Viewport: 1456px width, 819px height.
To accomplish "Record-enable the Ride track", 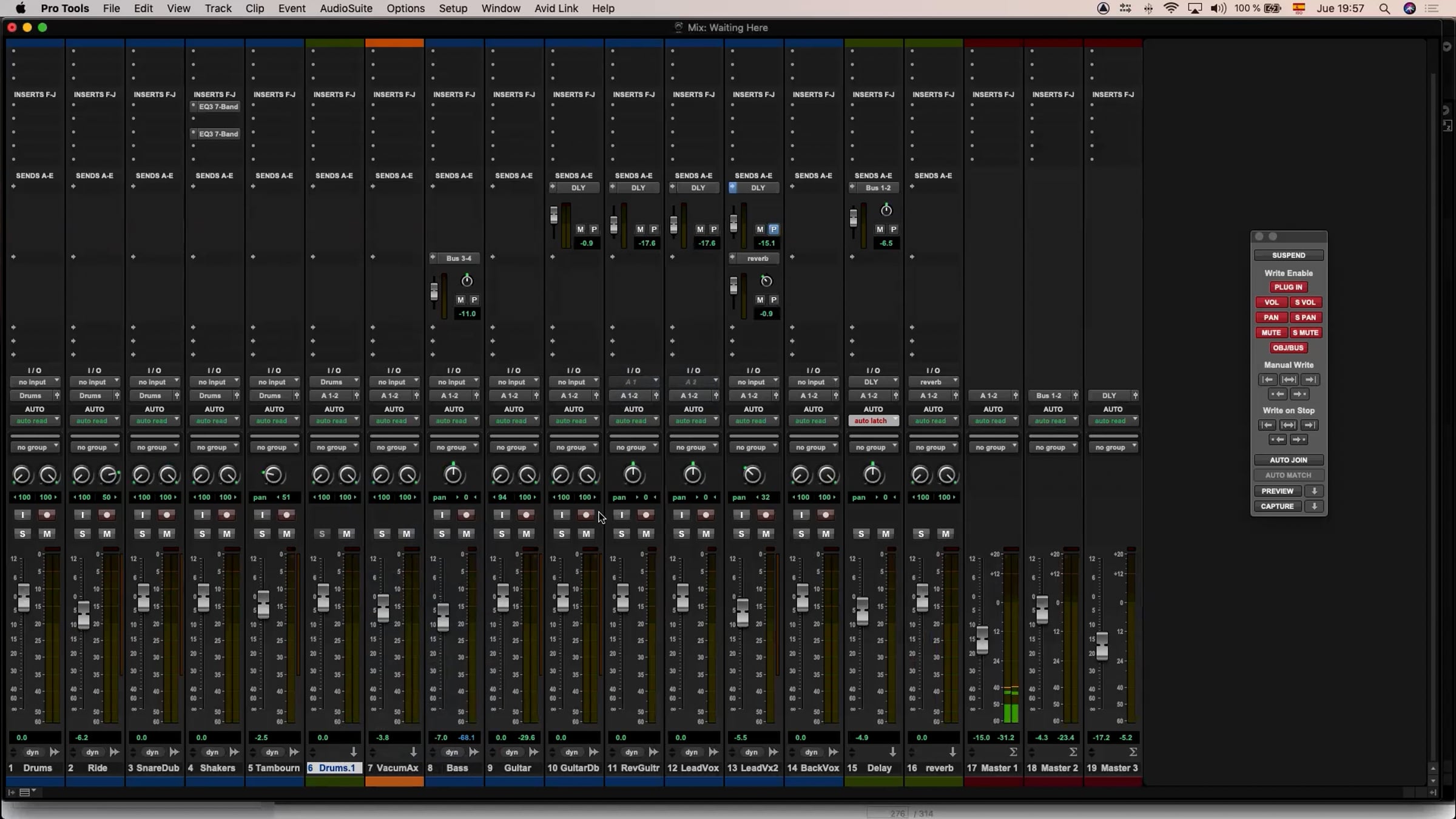I will click(107, 515).
